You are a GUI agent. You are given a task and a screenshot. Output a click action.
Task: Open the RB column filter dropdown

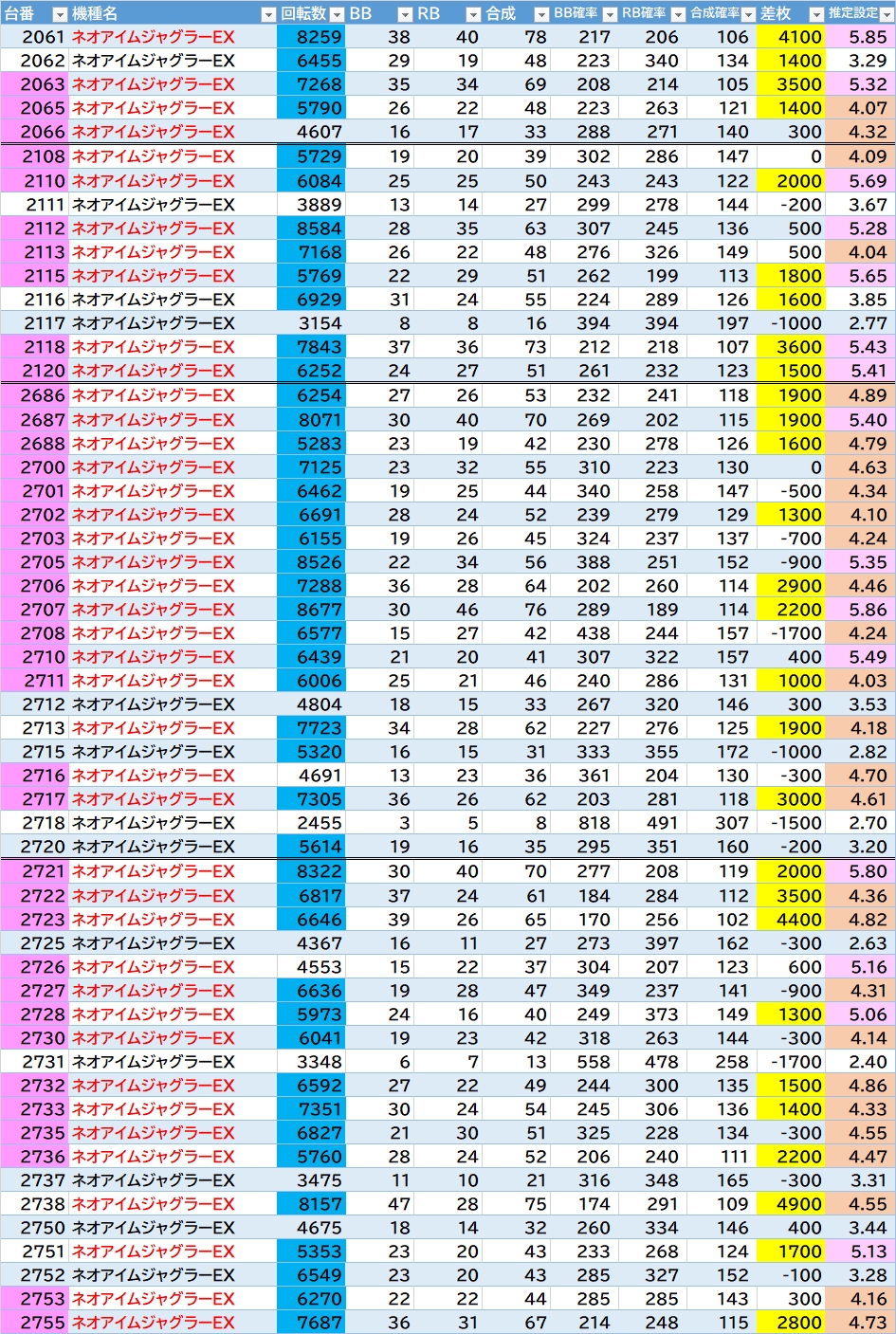pos(473,14)
